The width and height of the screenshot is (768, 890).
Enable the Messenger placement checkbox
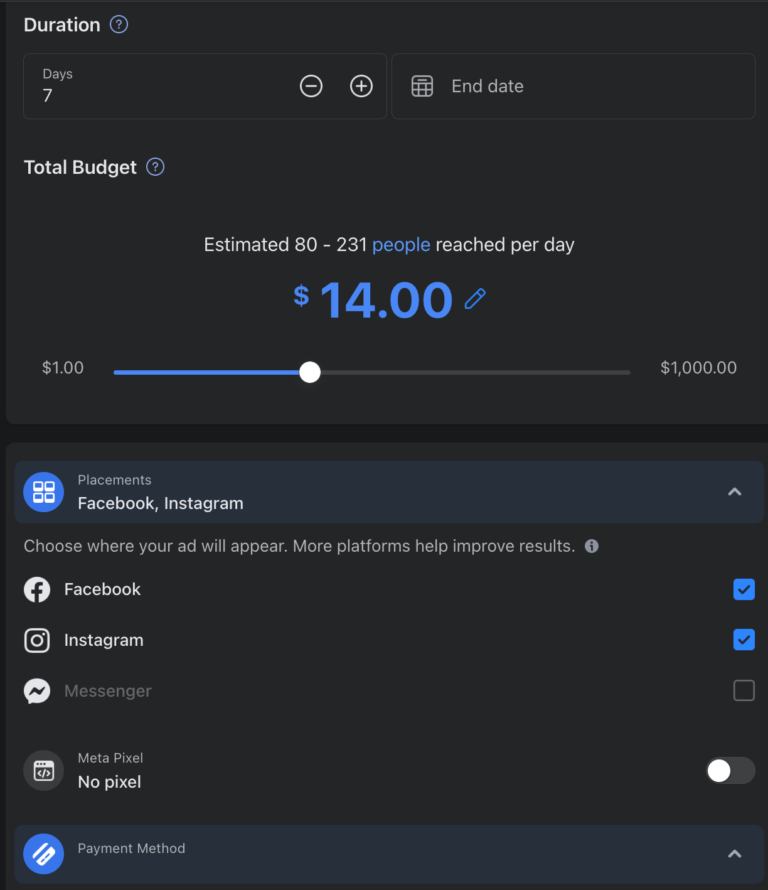coord(743,690)
